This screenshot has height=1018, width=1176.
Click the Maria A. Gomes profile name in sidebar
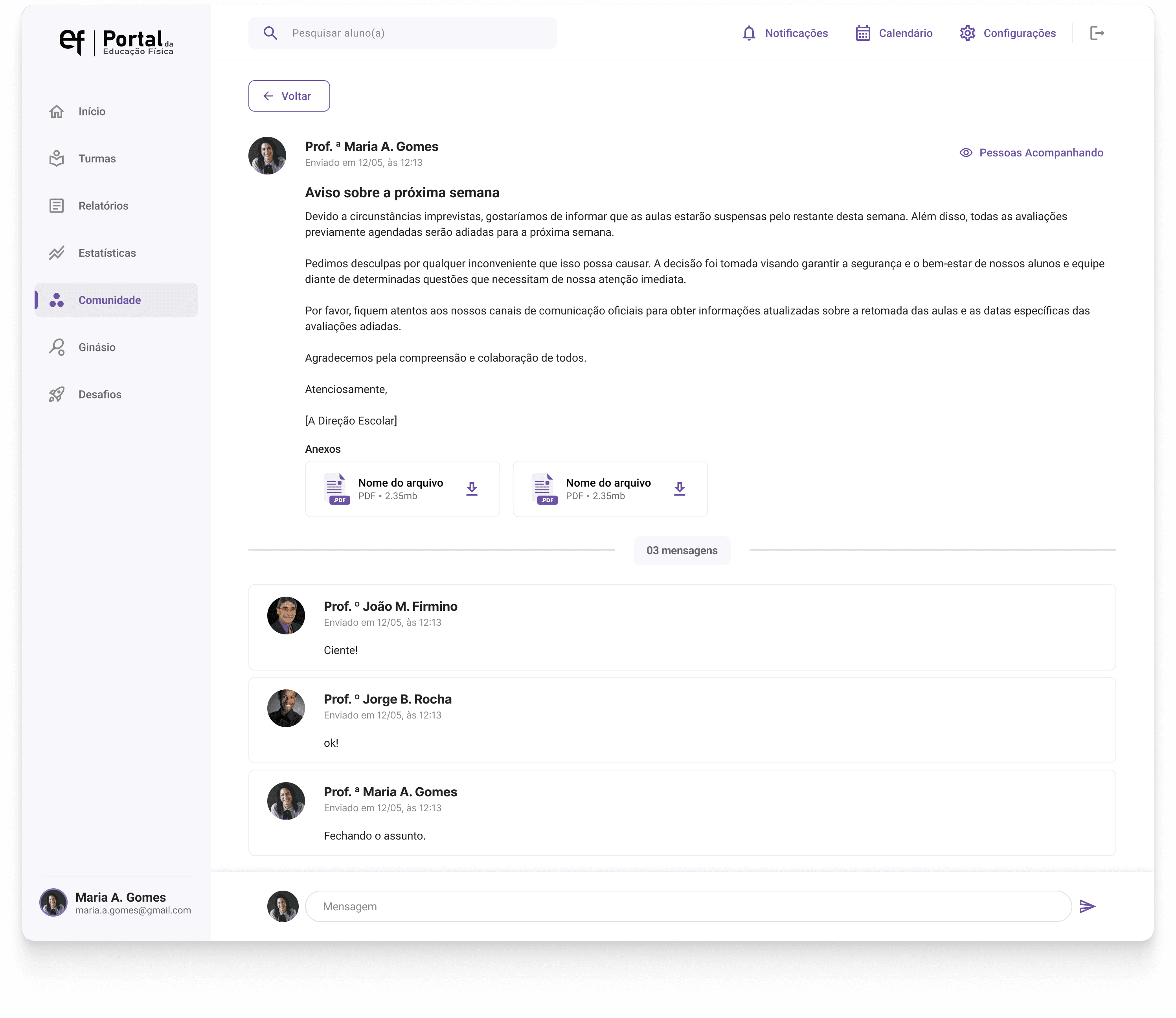click(x=120, y=897)
